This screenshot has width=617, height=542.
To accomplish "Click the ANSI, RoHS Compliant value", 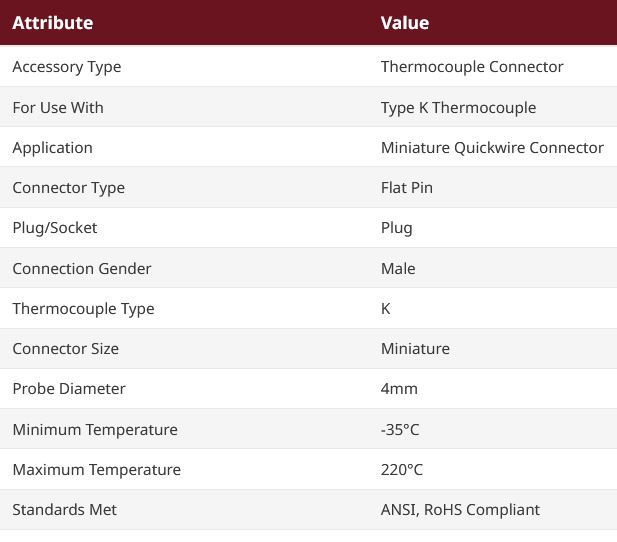I will (460, 510).
